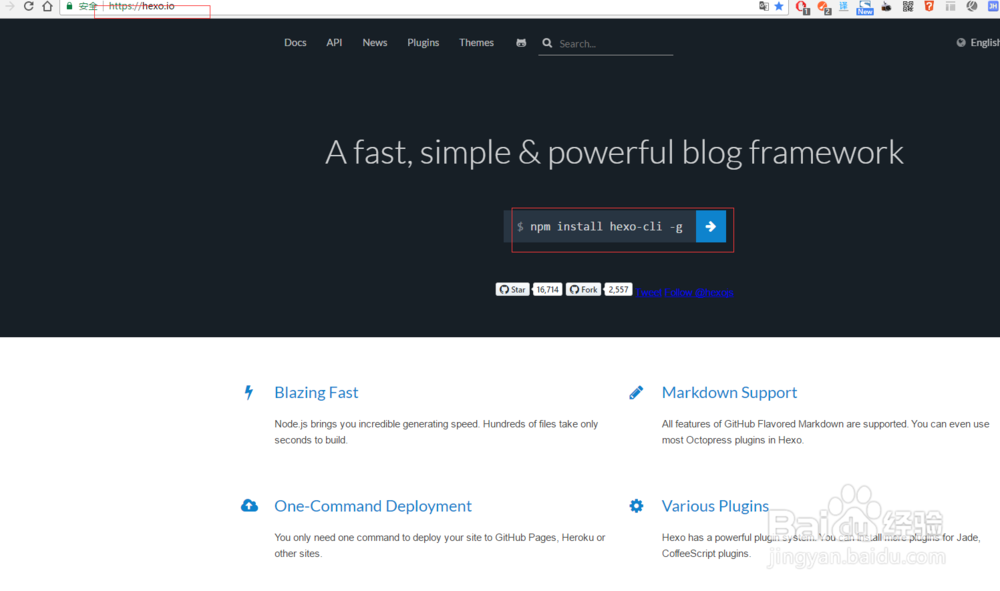This screenshot has height=591, width=1000.
Task: Click the GitHub Fork button
Action: pos(584,289)
